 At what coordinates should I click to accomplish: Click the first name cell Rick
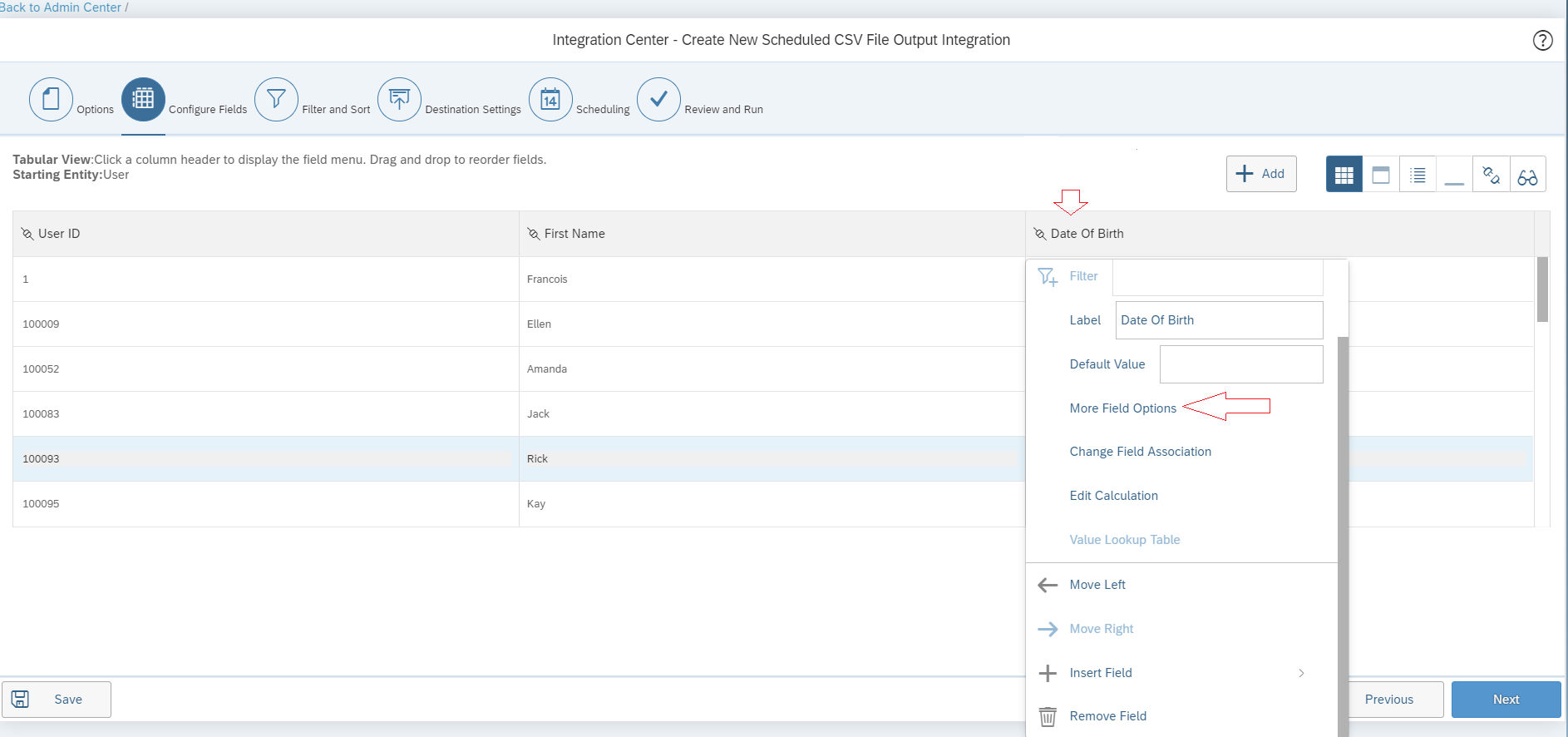click(x=772, y=459)
